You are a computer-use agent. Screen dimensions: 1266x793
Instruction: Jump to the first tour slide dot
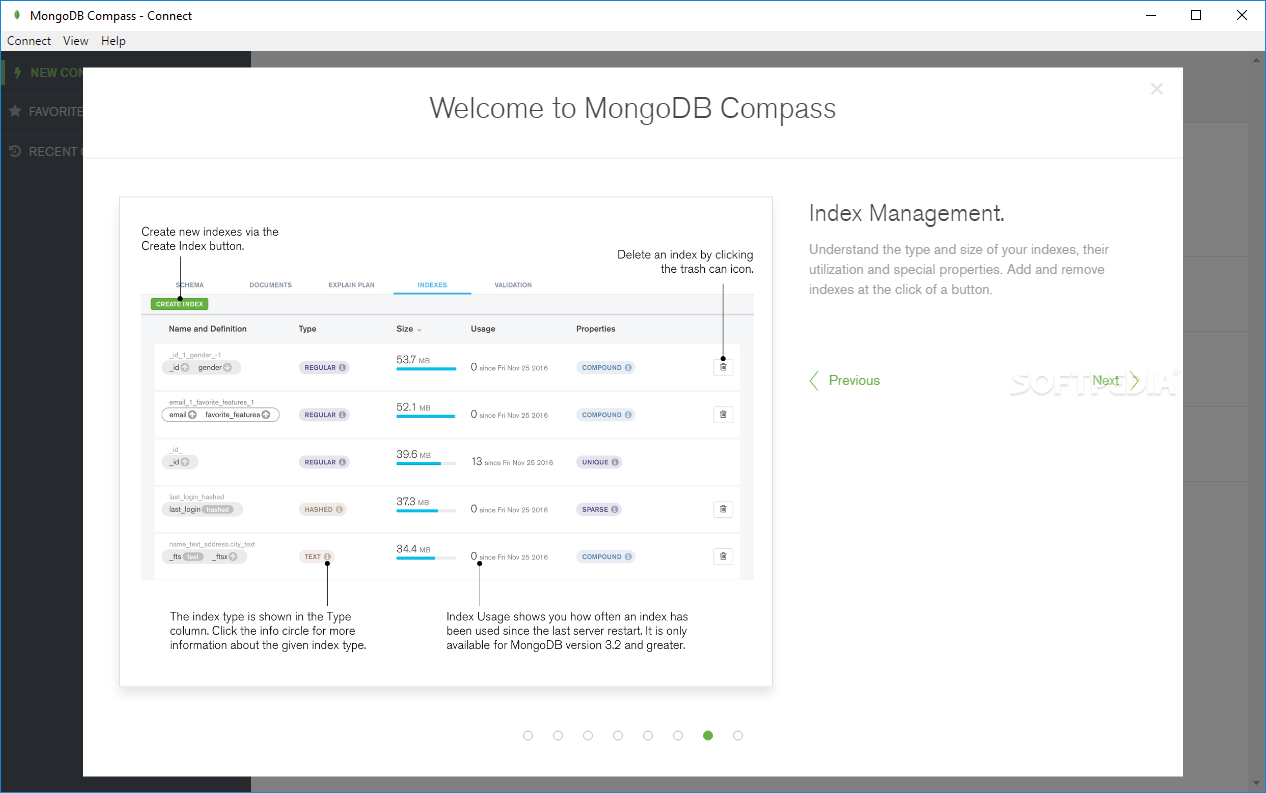pyautogui.click(x=528, y=735)
